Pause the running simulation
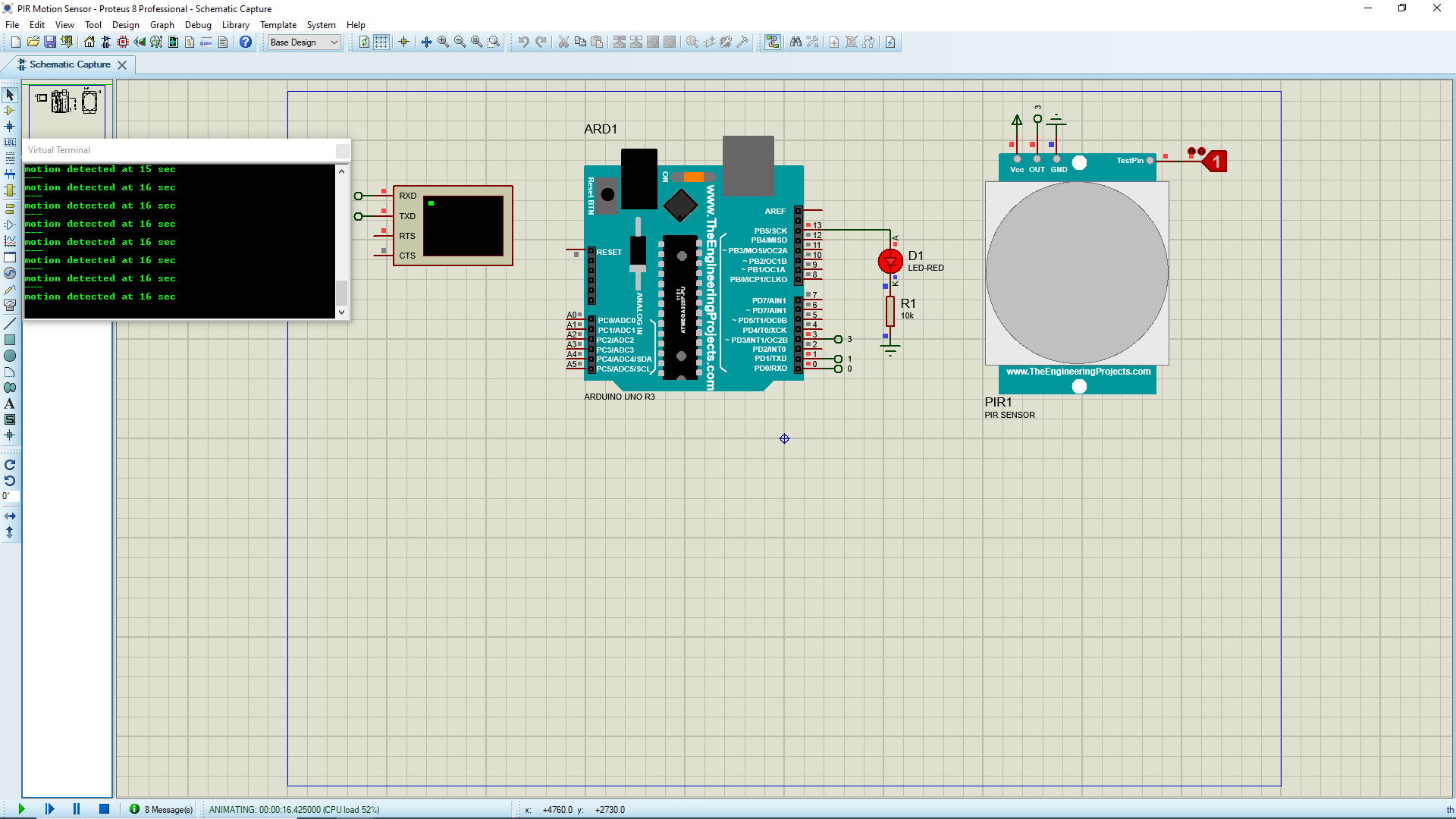 point(77,809)
